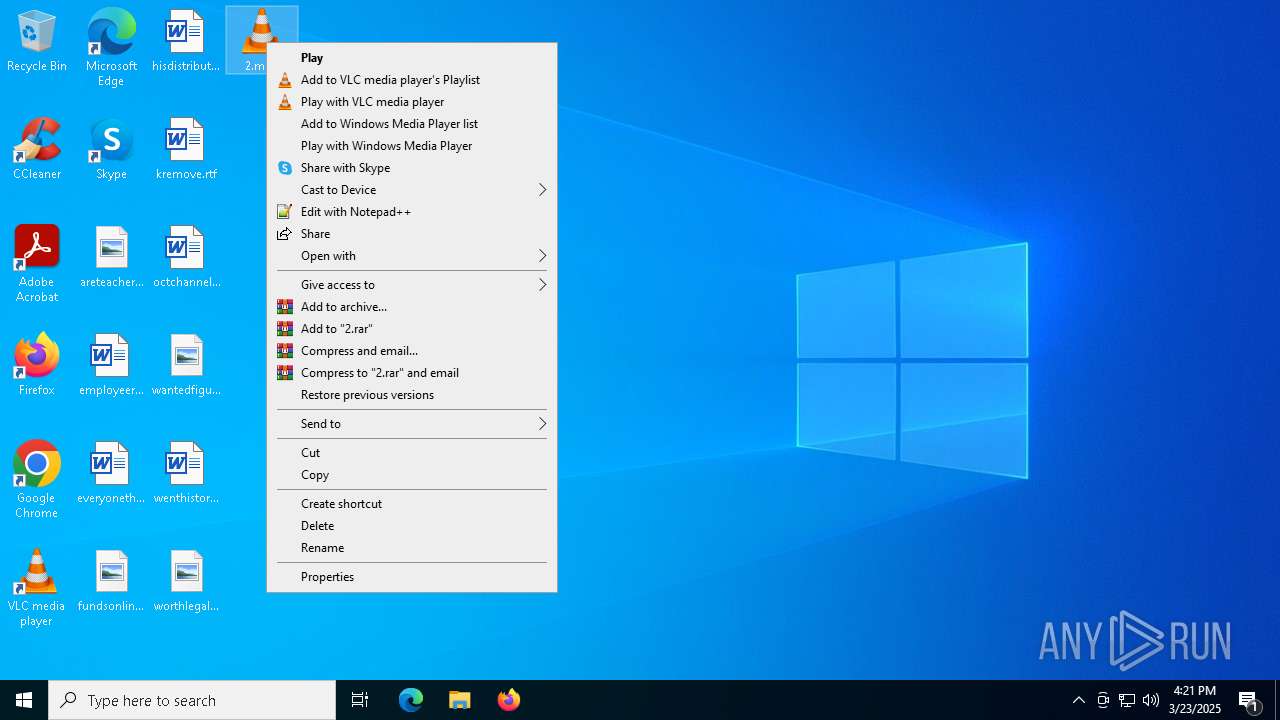
Task: Choose Share with Skype
Action: click(412, 168)
